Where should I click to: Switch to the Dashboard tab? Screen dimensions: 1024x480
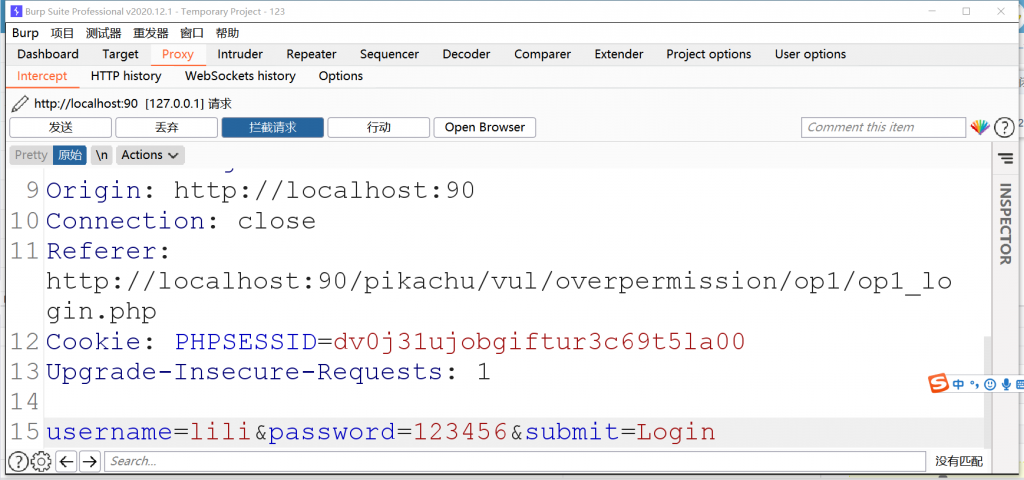[x=48, y=54]
